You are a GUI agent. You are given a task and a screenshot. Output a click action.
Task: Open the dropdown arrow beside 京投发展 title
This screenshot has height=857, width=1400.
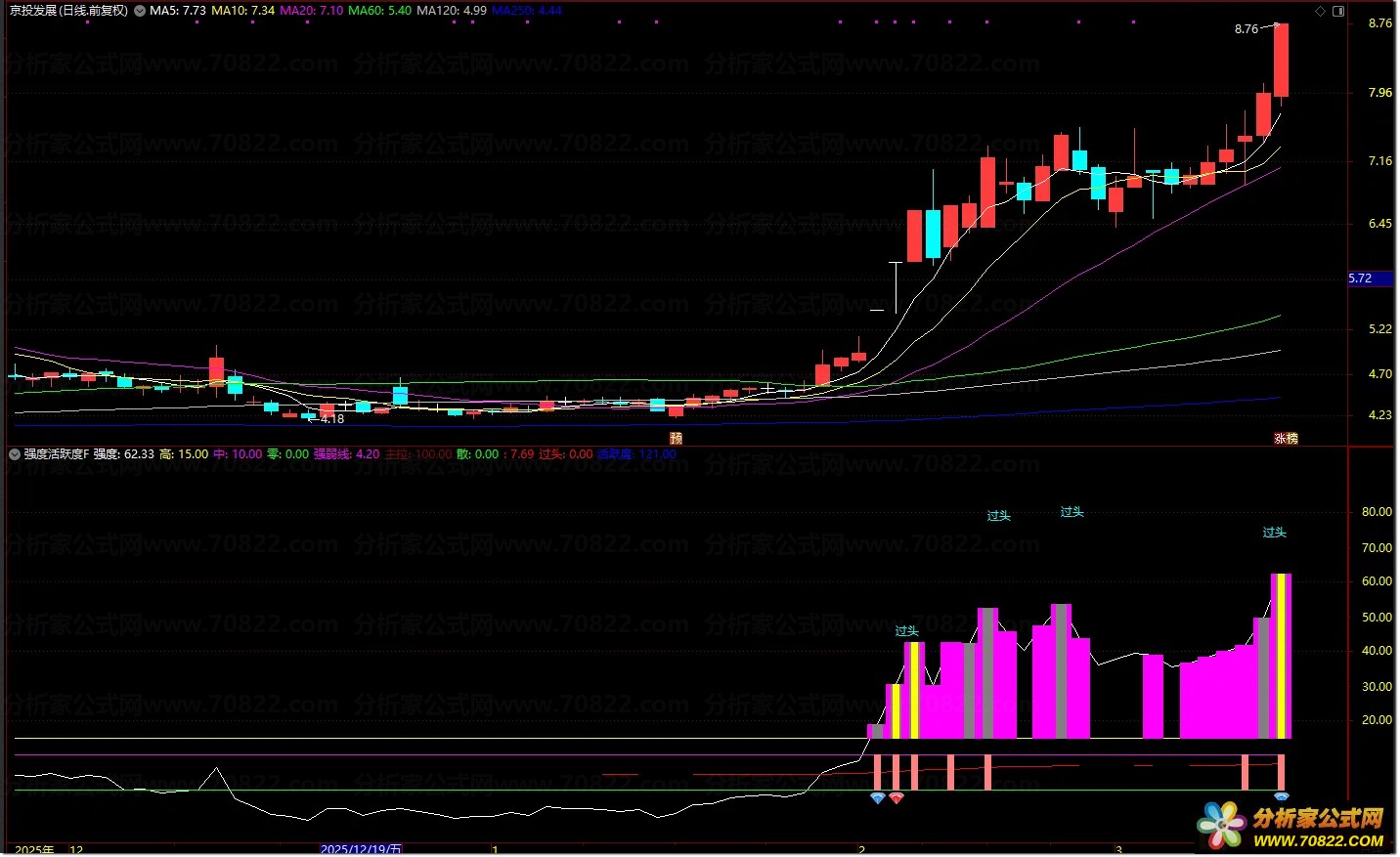[x=140, y=11]
